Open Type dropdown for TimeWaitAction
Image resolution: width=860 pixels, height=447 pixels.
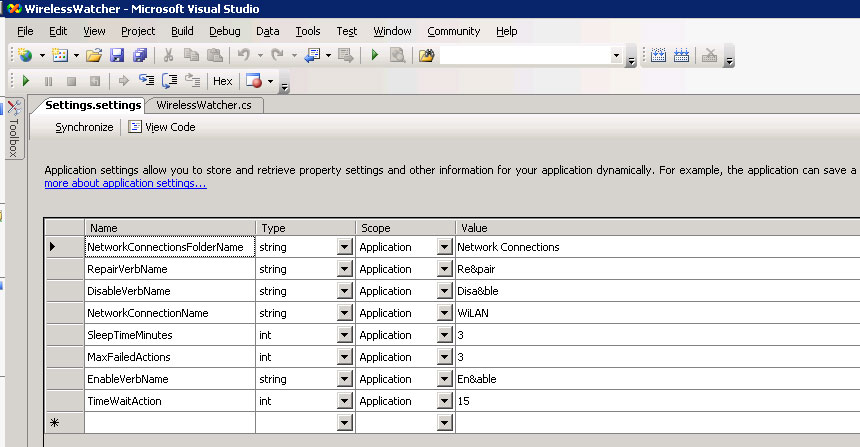344,401
